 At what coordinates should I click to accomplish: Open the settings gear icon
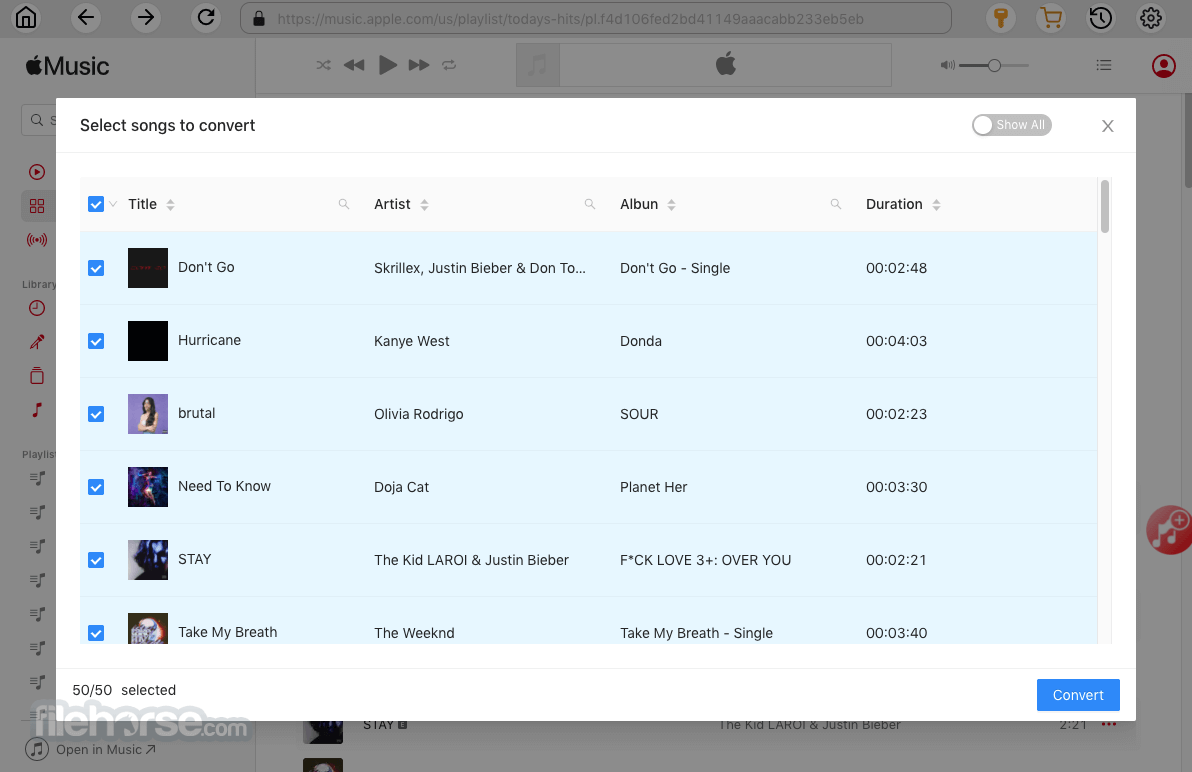pos(1151,17)
